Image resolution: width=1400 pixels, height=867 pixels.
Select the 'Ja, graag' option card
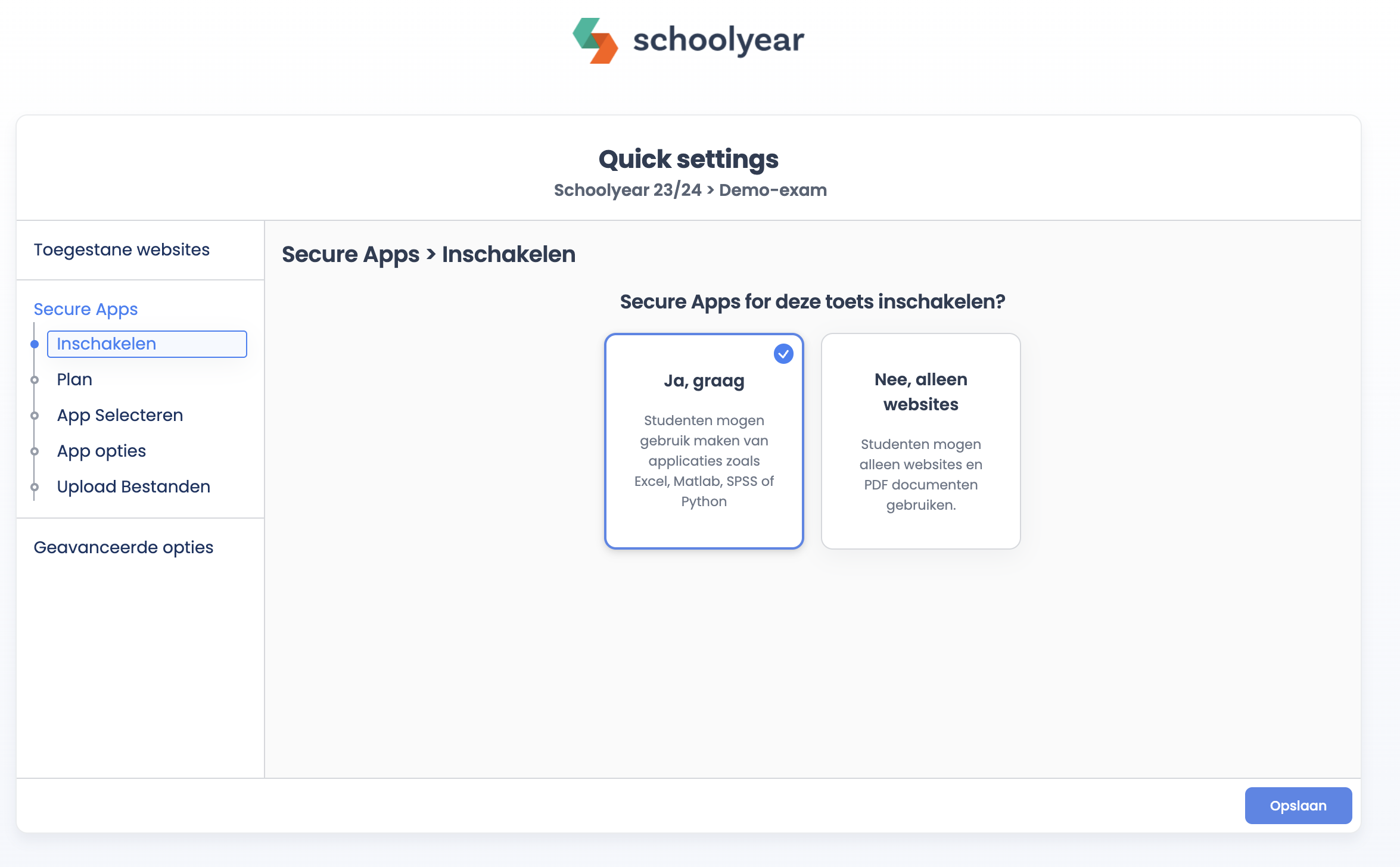704,441
